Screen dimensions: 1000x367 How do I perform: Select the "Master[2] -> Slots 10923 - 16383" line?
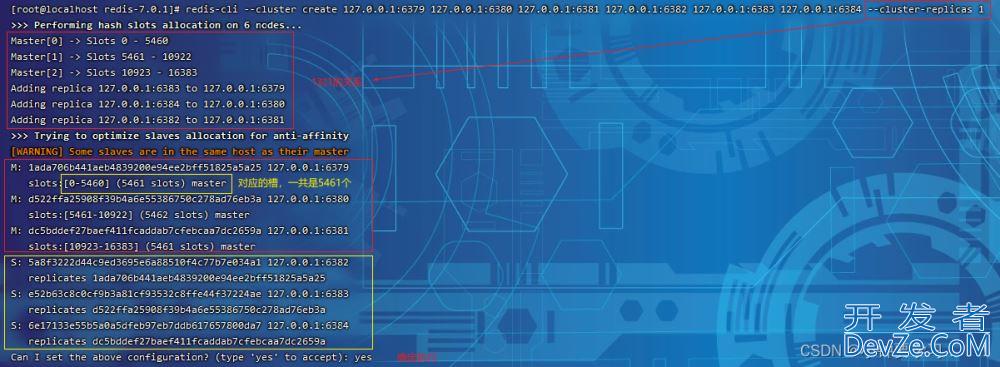pos(104,73)
